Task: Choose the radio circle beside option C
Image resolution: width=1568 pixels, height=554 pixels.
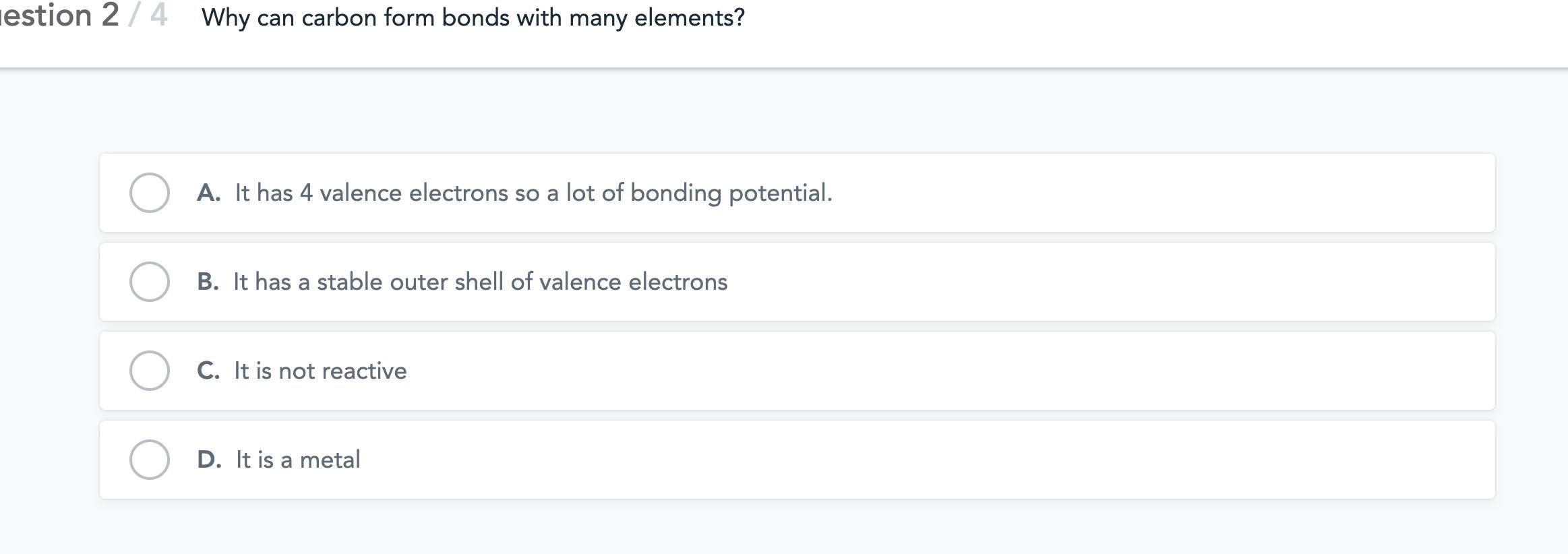Action: click(149, 371)
